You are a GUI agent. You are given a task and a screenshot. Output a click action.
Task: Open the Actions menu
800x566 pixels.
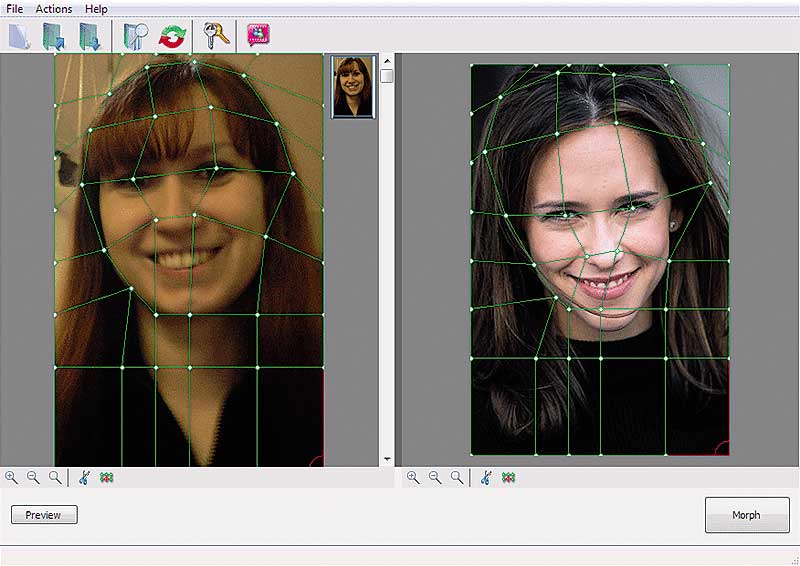click(54, 9)
